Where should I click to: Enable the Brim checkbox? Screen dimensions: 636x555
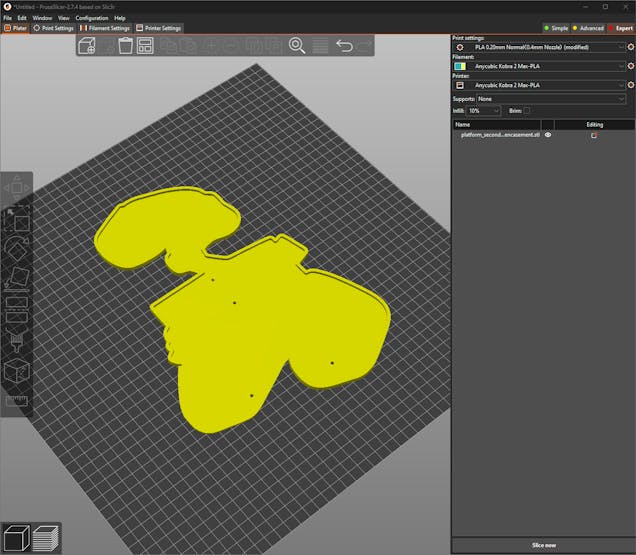pos(527,110)
